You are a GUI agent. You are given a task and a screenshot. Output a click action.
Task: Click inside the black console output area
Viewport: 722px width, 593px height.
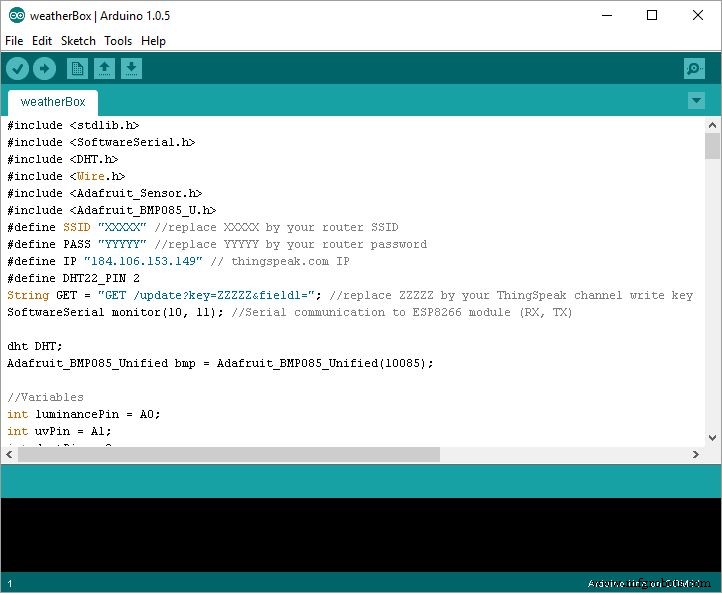coord(360,535)
